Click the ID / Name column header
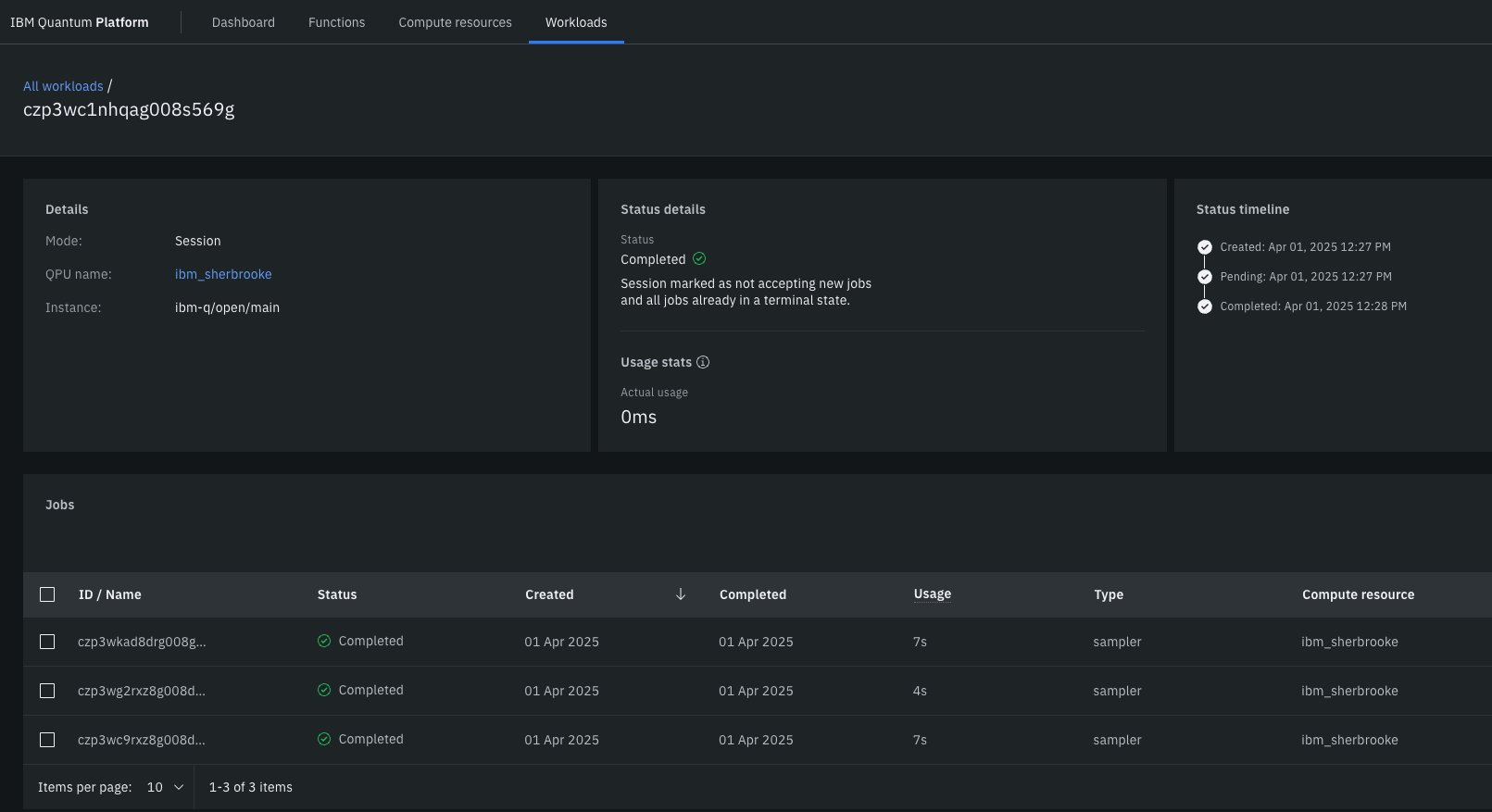 pos(110,594)
